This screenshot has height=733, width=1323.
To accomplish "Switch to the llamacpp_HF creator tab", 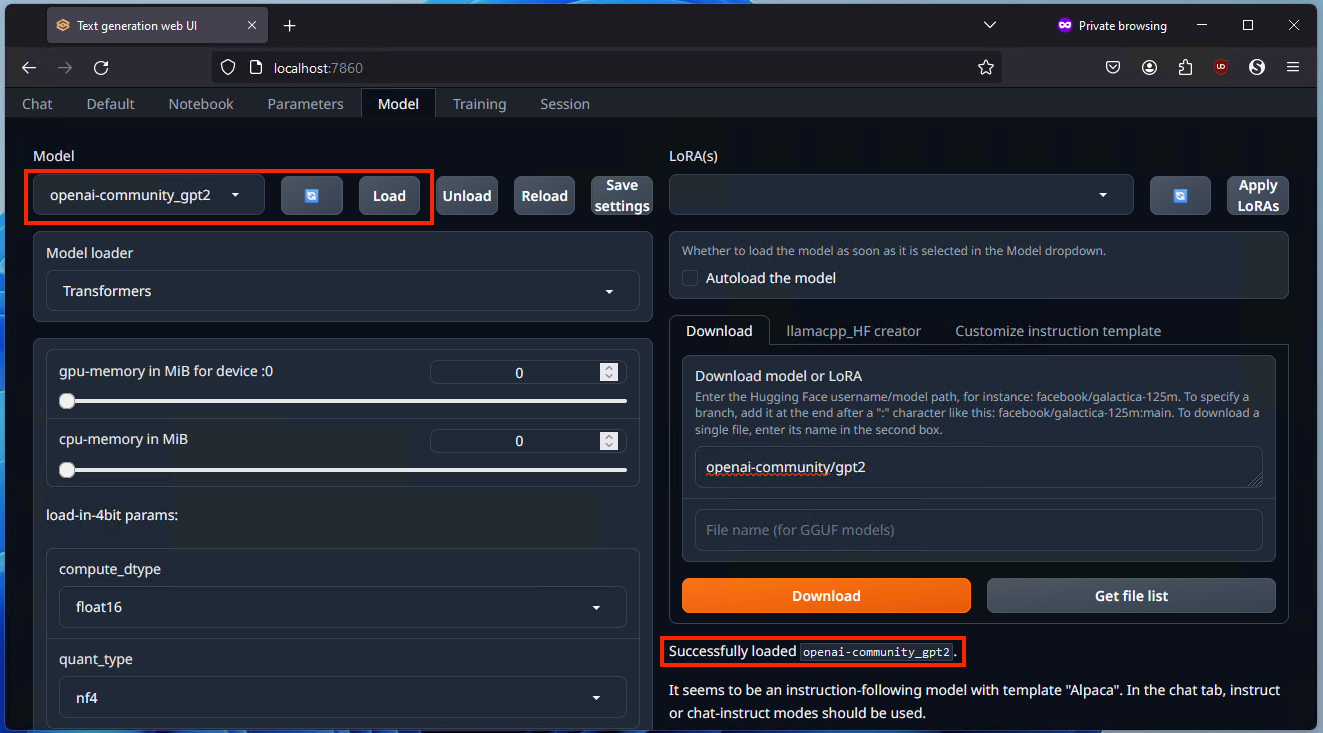I will click(854, 331).
